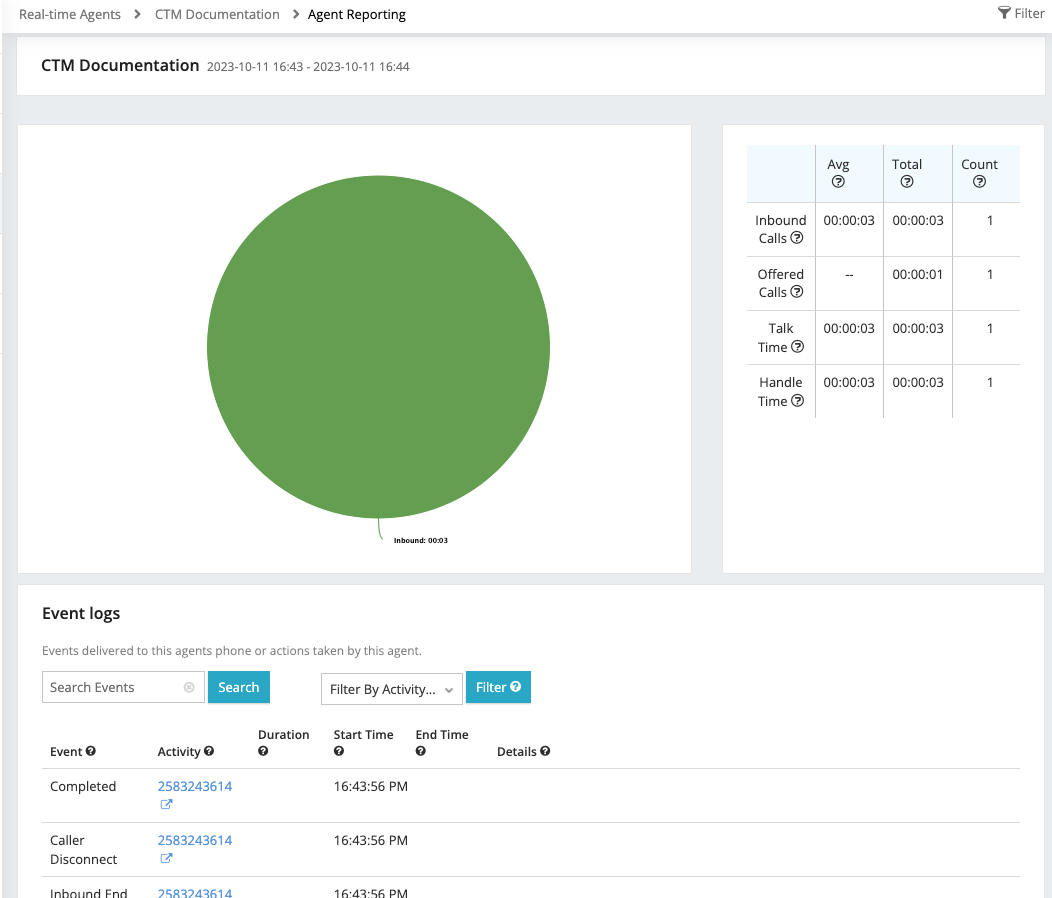The width and height of the screenshot is (1052, 898).
Task: Open the Filter funnel icon at top right
Action: 1004,13
